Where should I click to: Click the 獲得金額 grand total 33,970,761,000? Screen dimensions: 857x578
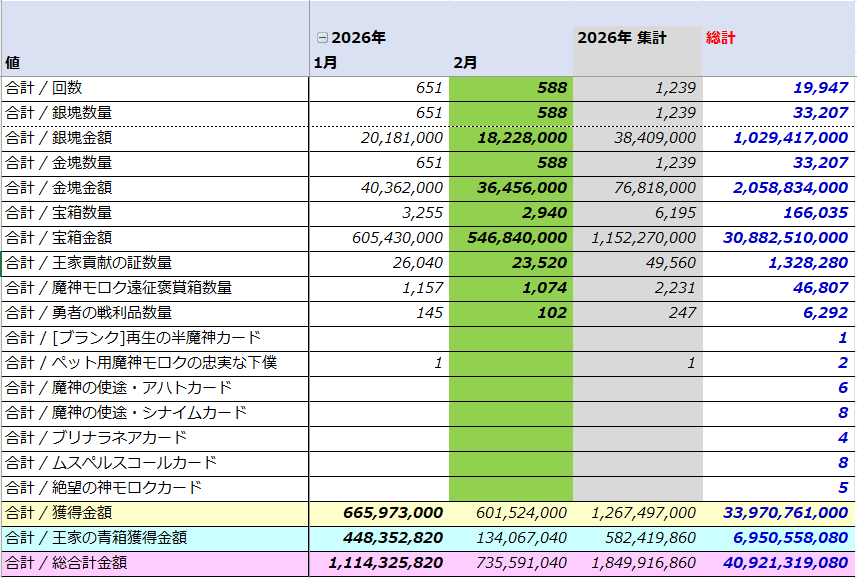(x=783, y=513)
